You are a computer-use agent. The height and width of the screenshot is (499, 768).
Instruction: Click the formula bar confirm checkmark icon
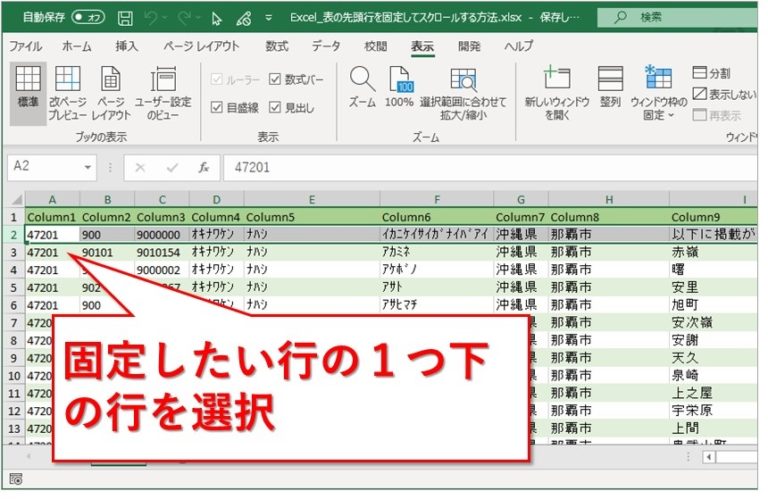pos(172,168)
